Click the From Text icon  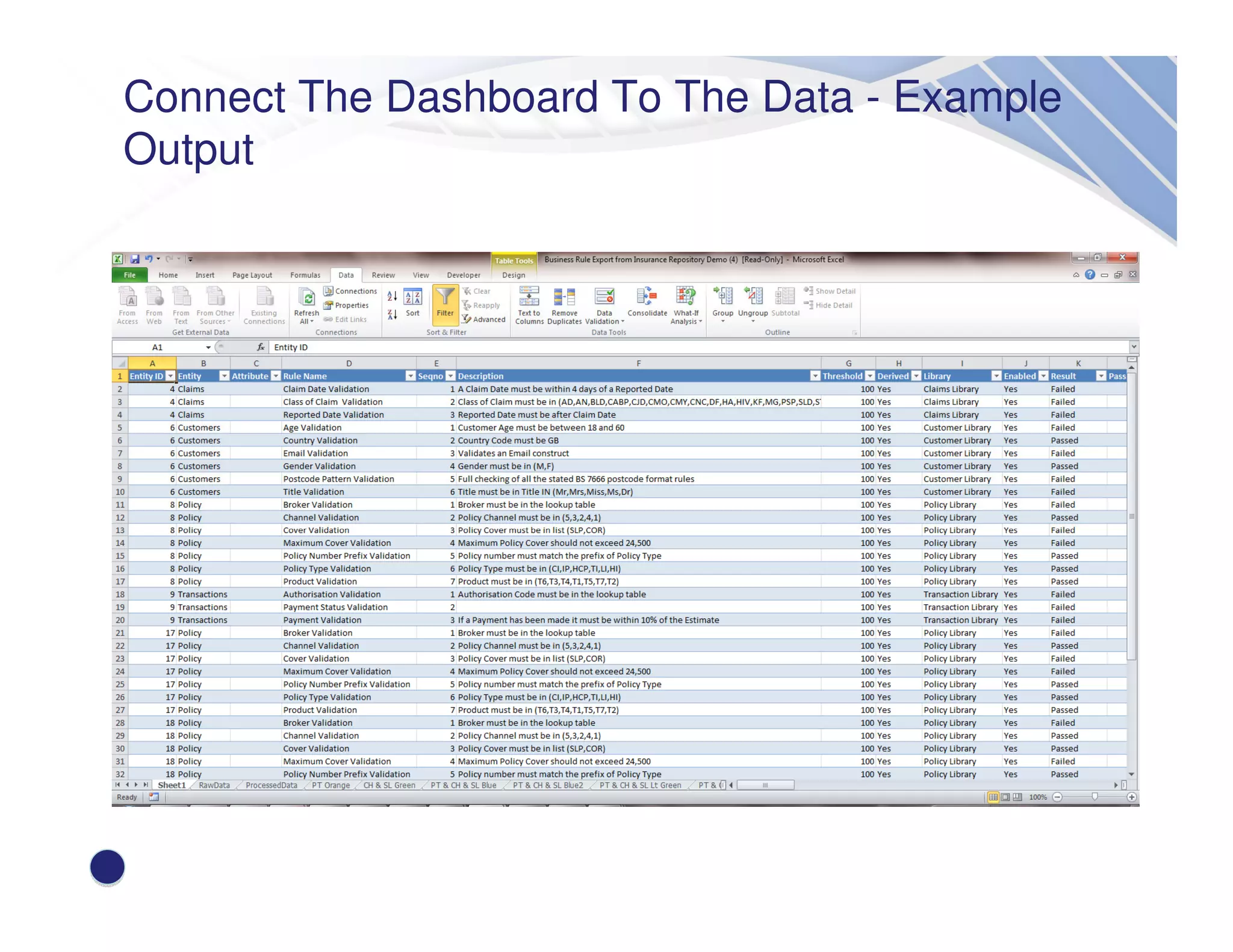(181, 305)
